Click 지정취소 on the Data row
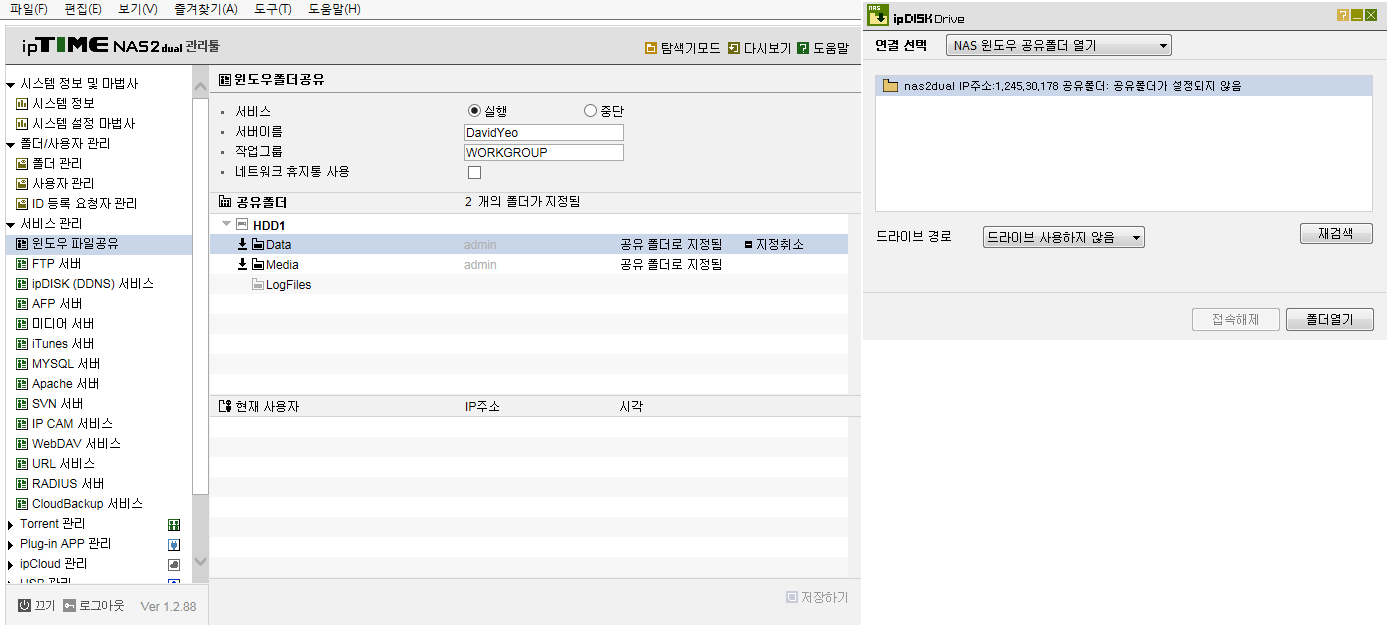Screen dimensions: 1391x631 coord(774,245)
